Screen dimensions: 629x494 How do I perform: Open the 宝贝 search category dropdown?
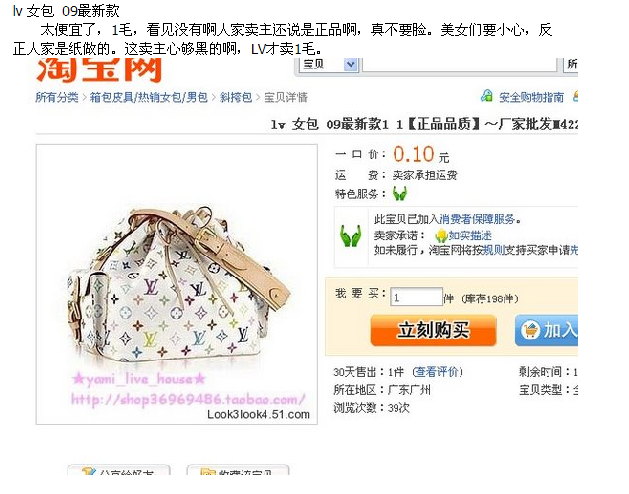tap(350, 64)
